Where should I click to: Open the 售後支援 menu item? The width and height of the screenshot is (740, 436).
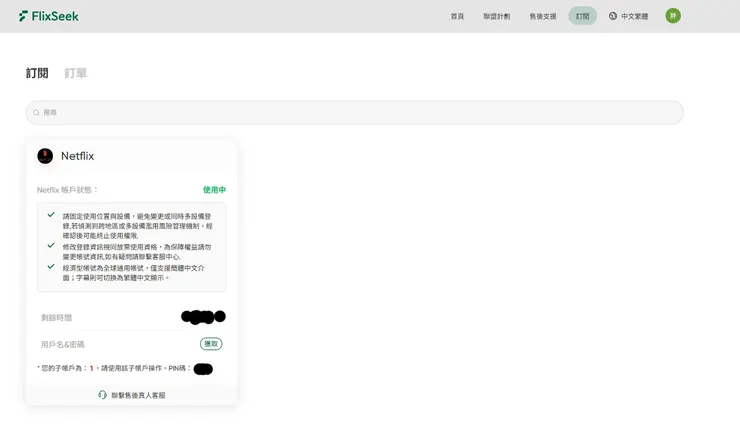(543, 16)
